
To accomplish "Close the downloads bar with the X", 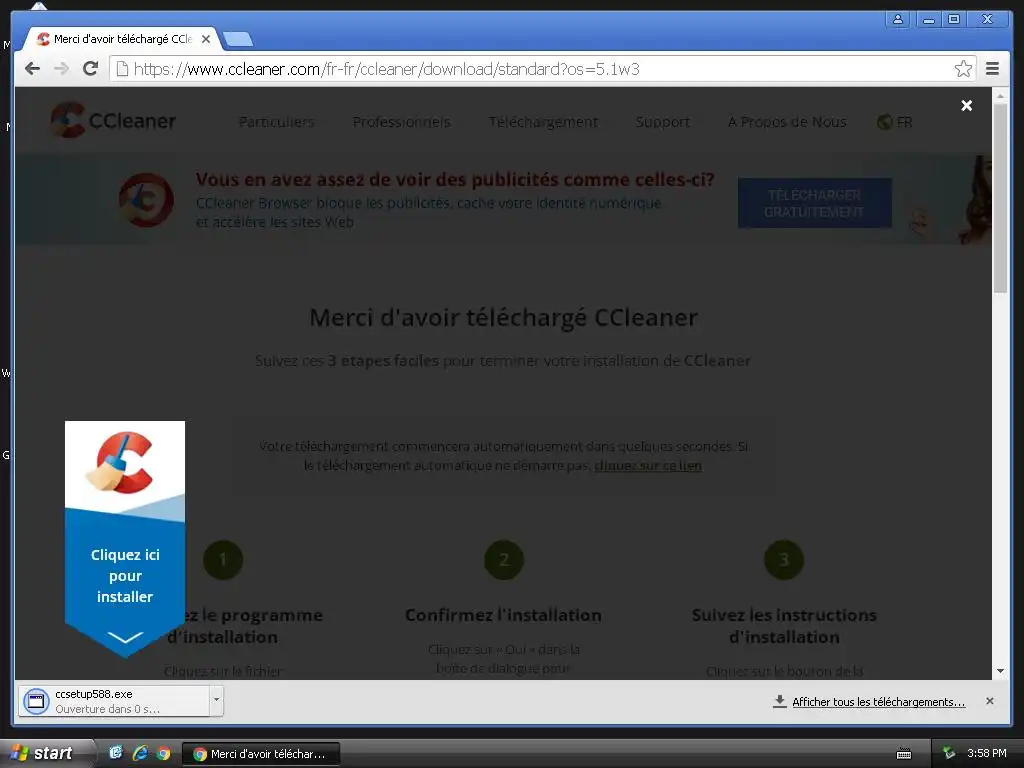I will (x=990, y=701).
